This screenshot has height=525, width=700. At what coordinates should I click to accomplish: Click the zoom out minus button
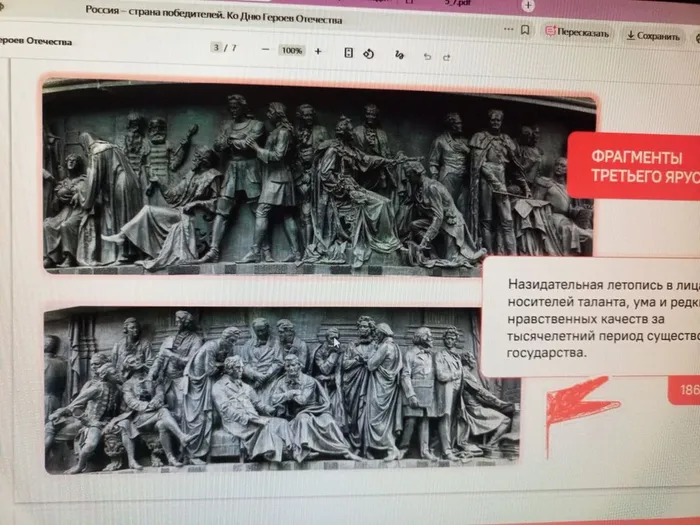click(x=265, y=50)
